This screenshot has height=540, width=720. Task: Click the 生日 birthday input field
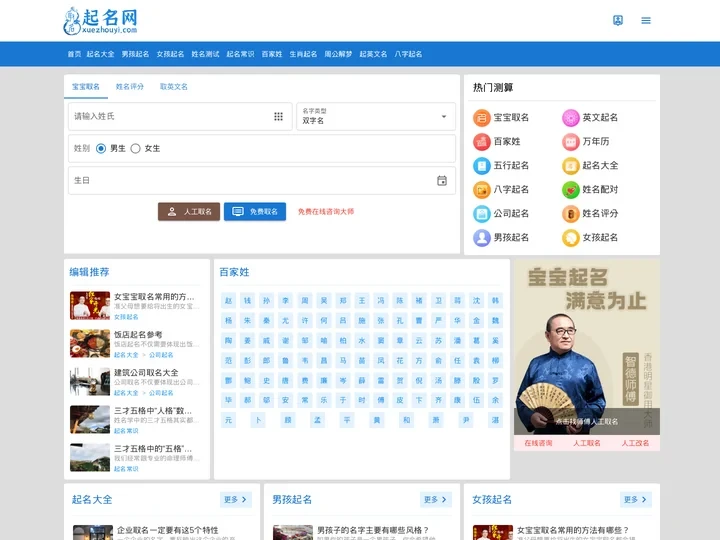click(262, 180)
